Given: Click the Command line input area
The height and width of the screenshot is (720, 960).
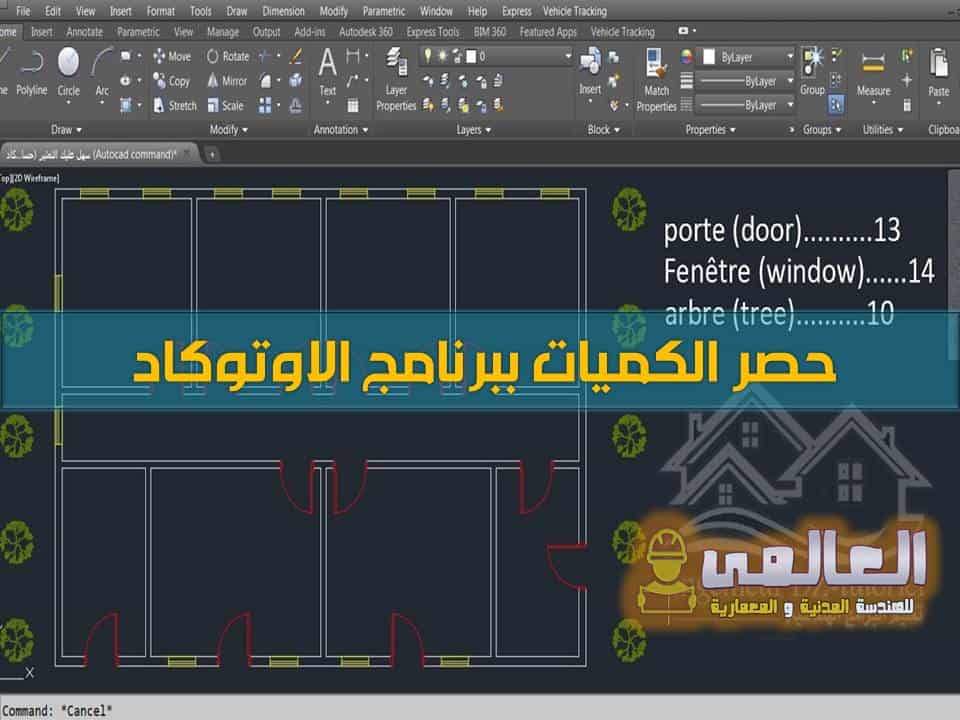Looking at the screenshot, I should (x=480, y=710).
